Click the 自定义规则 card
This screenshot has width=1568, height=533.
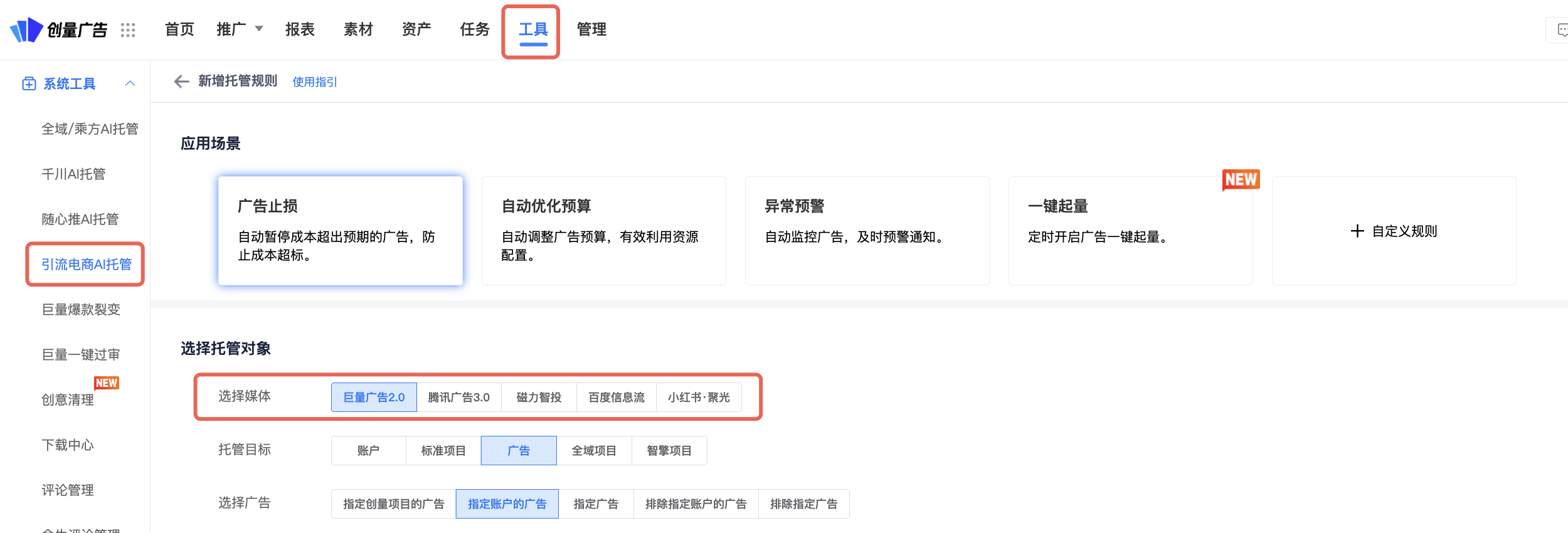(x=1394, y=231)
